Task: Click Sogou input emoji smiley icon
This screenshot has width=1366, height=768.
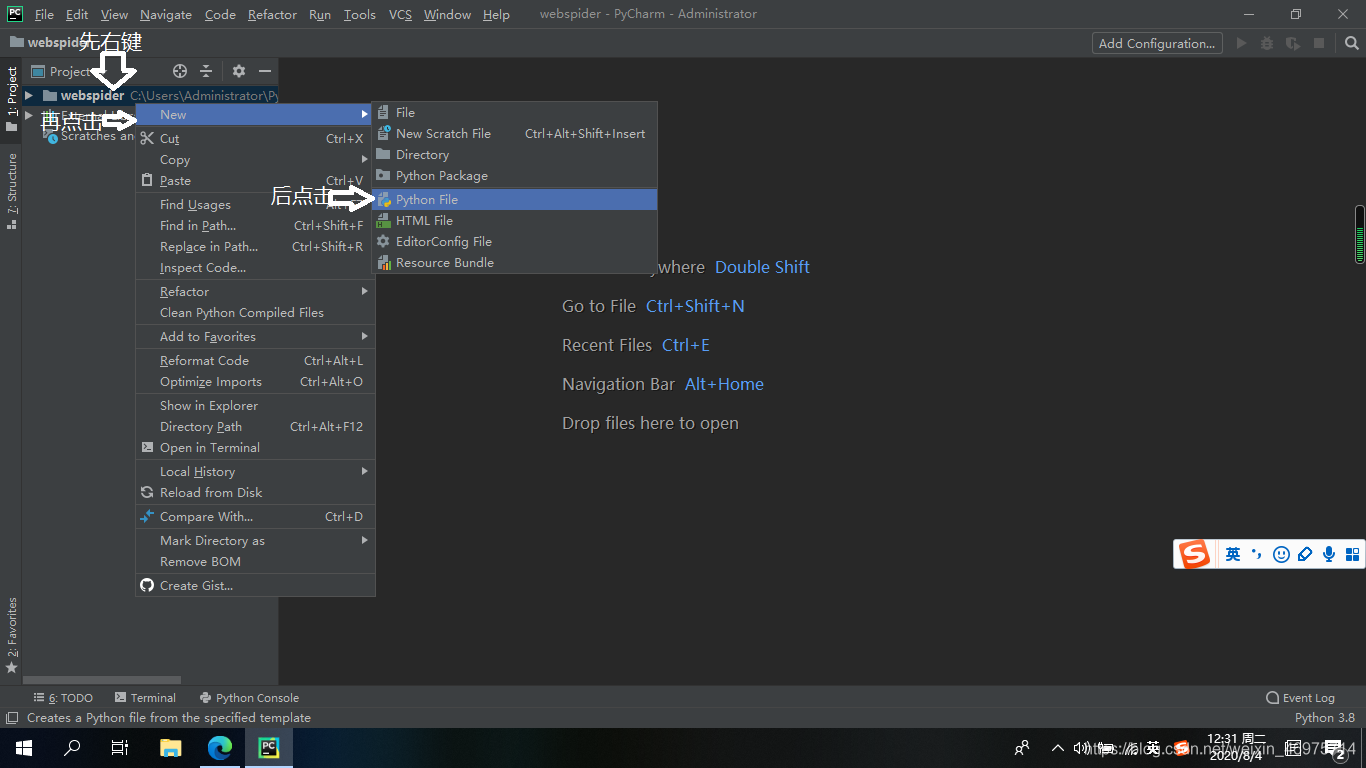Action: click(1281, 554)
